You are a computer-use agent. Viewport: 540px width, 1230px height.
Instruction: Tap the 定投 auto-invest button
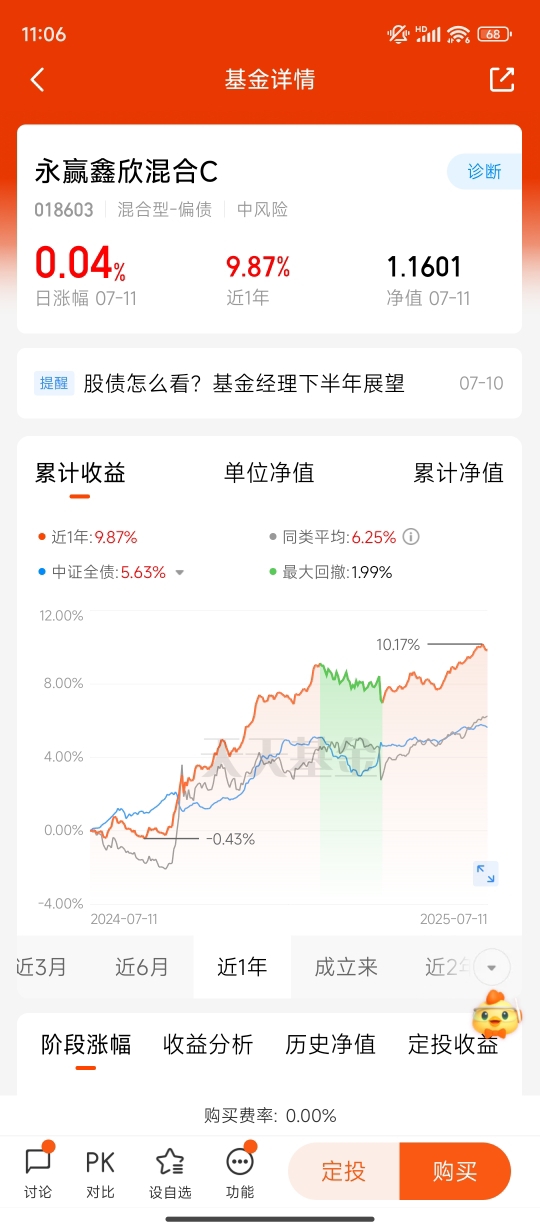point(343,1171)
